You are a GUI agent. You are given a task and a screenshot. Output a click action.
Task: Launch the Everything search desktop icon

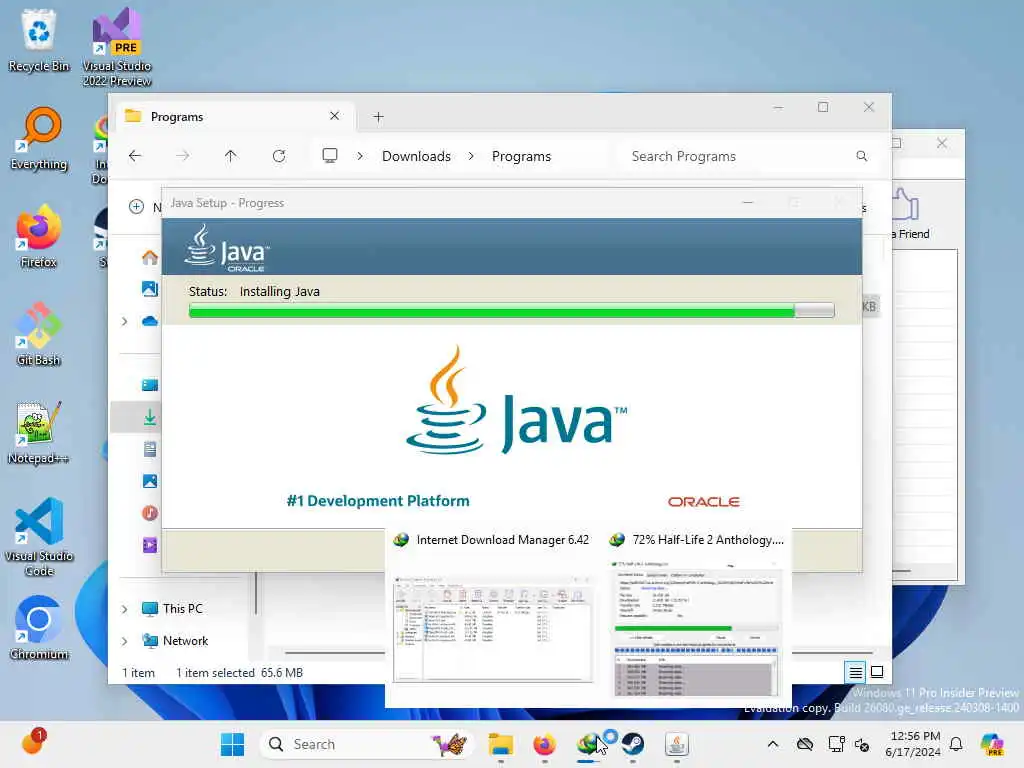39,139
